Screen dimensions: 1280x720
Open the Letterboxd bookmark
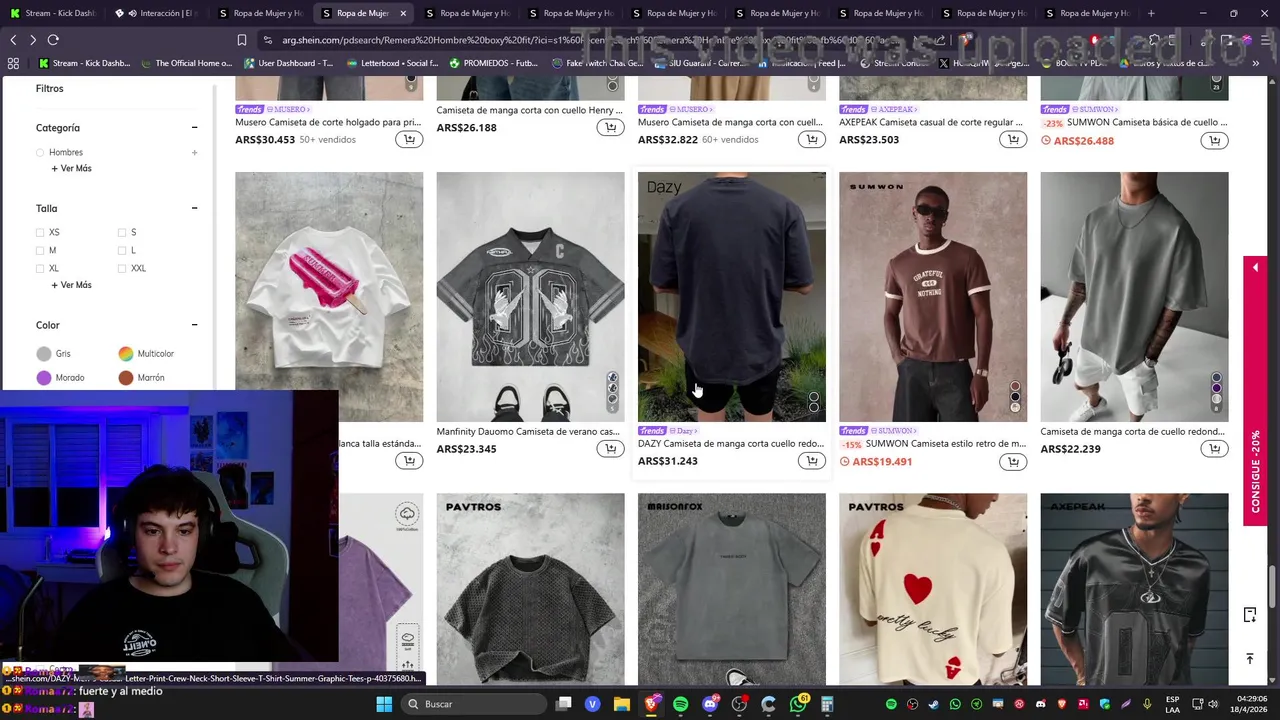(391, 63)
